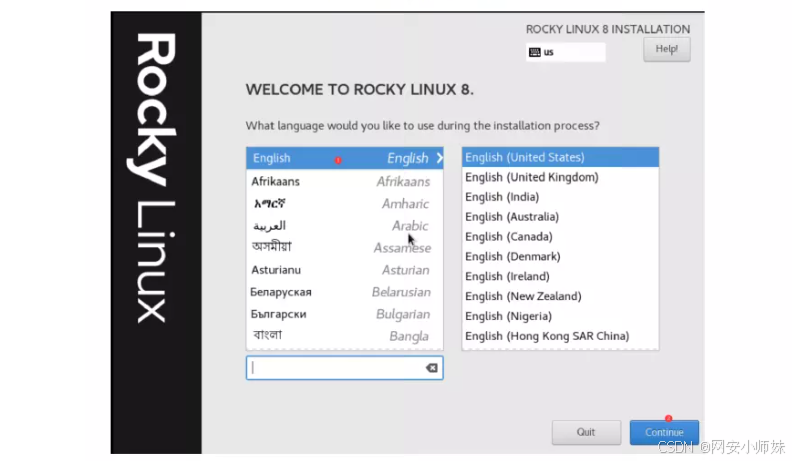Image resolution: width=792 pixels, height=461 pixels.
Task: Click the arrow beside English language
Action: [x=438, y=158]
